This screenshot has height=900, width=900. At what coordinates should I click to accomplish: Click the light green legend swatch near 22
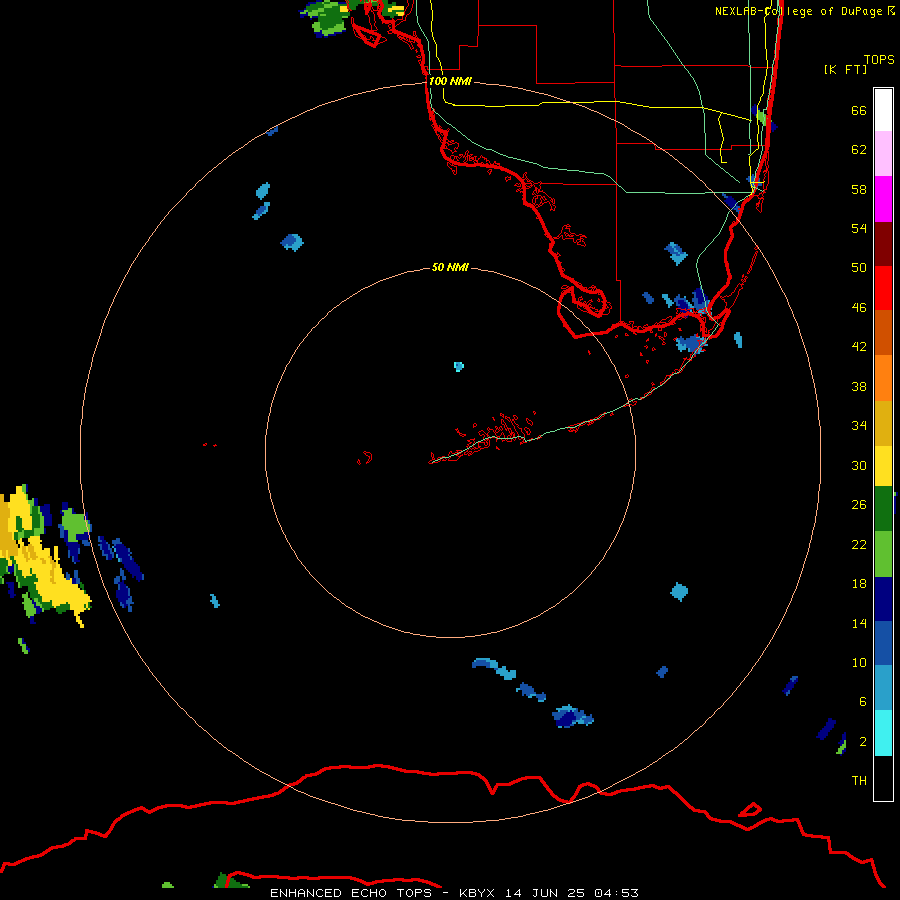tap(883, 554)
